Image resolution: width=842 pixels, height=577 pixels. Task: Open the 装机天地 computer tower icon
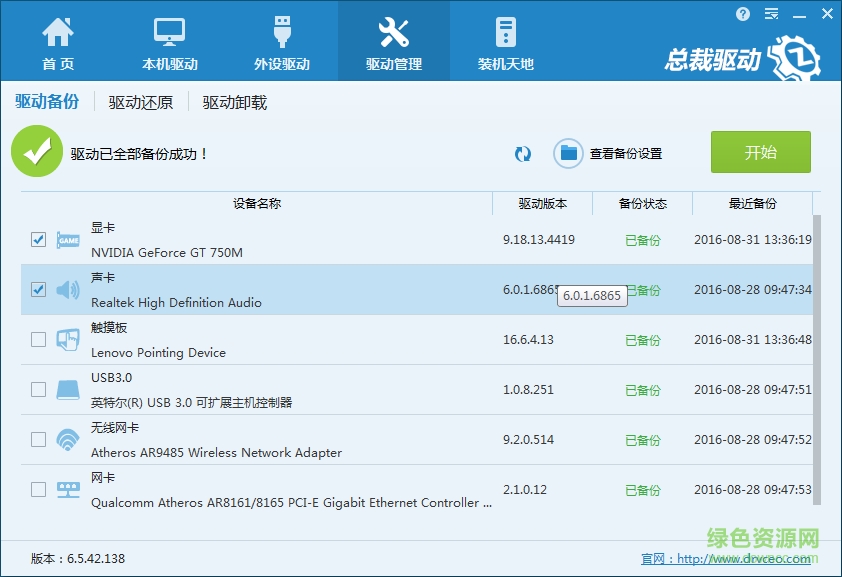pos(505,32)
